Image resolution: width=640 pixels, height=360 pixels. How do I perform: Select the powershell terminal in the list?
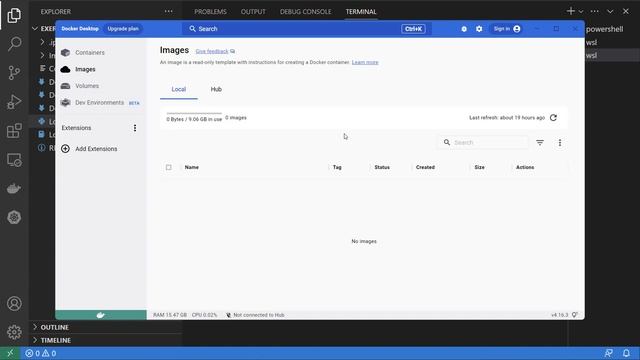(605, 29)
